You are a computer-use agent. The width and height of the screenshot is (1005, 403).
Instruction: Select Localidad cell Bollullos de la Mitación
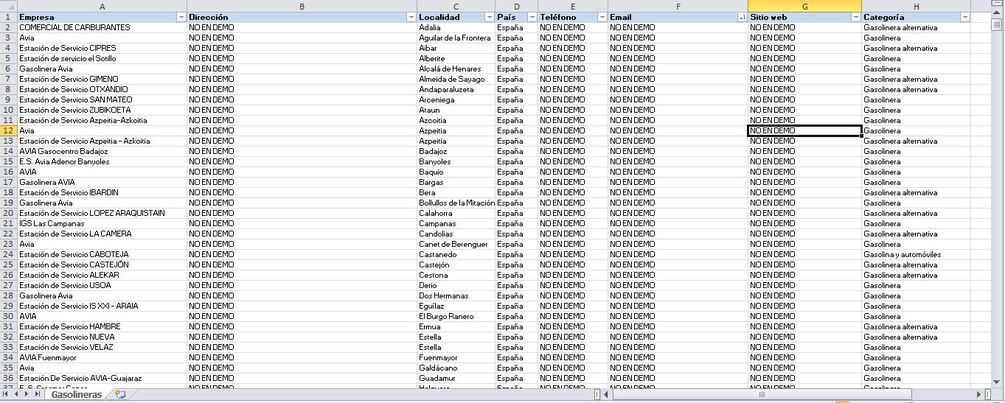(x=456, y=202)
